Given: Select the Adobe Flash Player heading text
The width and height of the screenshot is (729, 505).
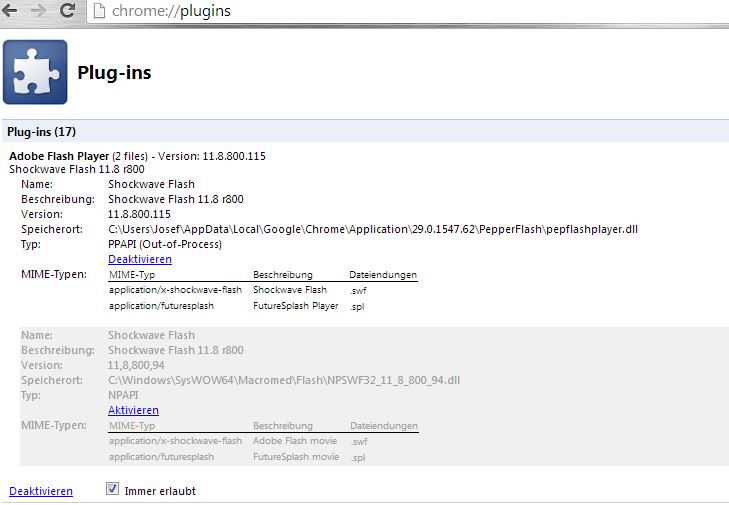Looking at the screenshot, I should pos(59,156).
